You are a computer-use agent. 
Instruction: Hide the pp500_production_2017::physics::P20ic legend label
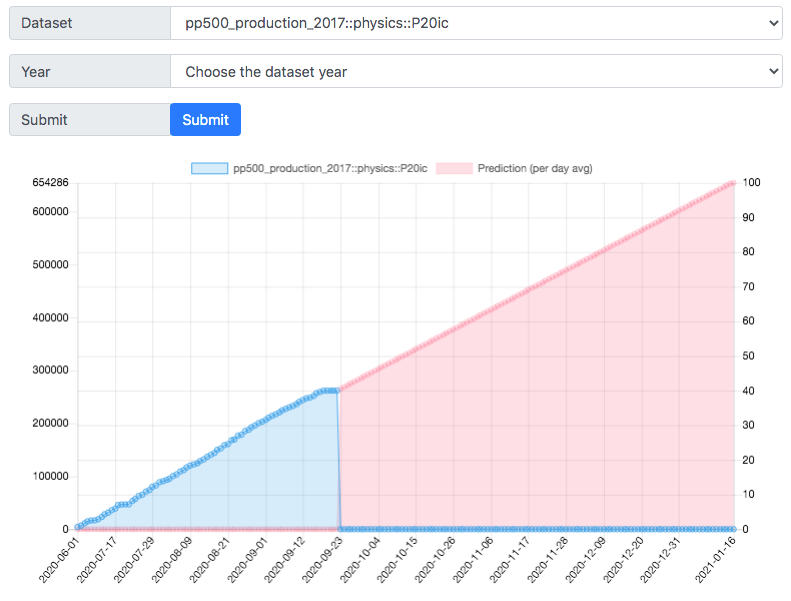pyautogui.click(x=330, y=168)
